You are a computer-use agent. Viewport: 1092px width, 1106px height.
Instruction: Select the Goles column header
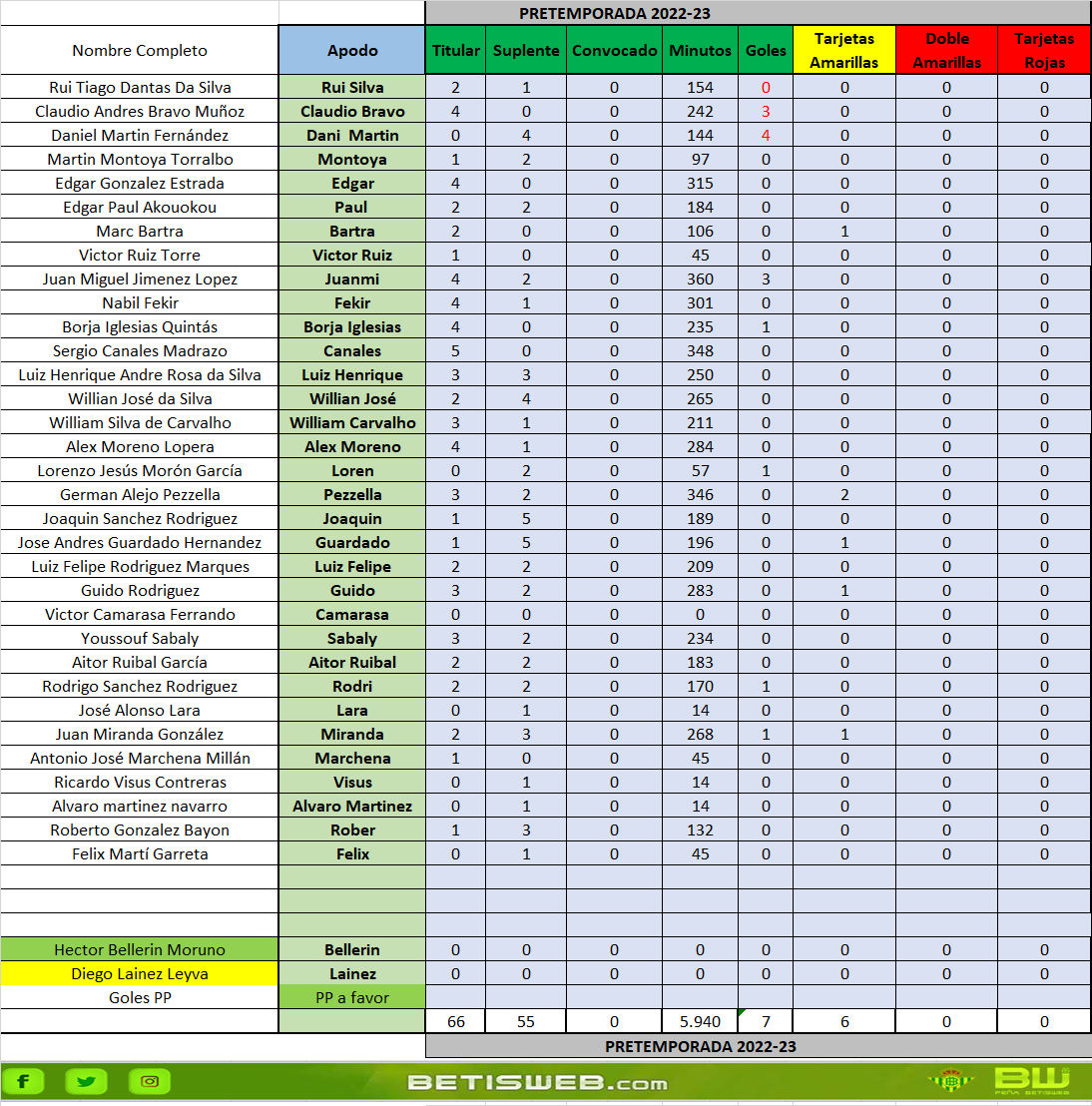[766, 50]
